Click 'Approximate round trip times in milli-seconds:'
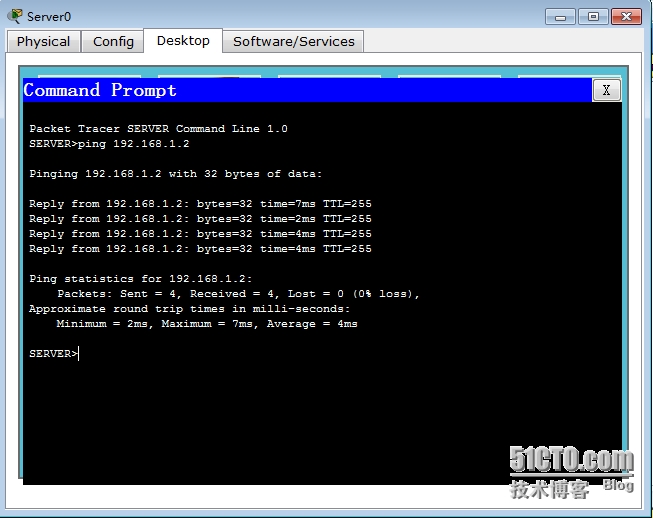The width and height of the screenshot is (653, 518). (x=189, y=309)
